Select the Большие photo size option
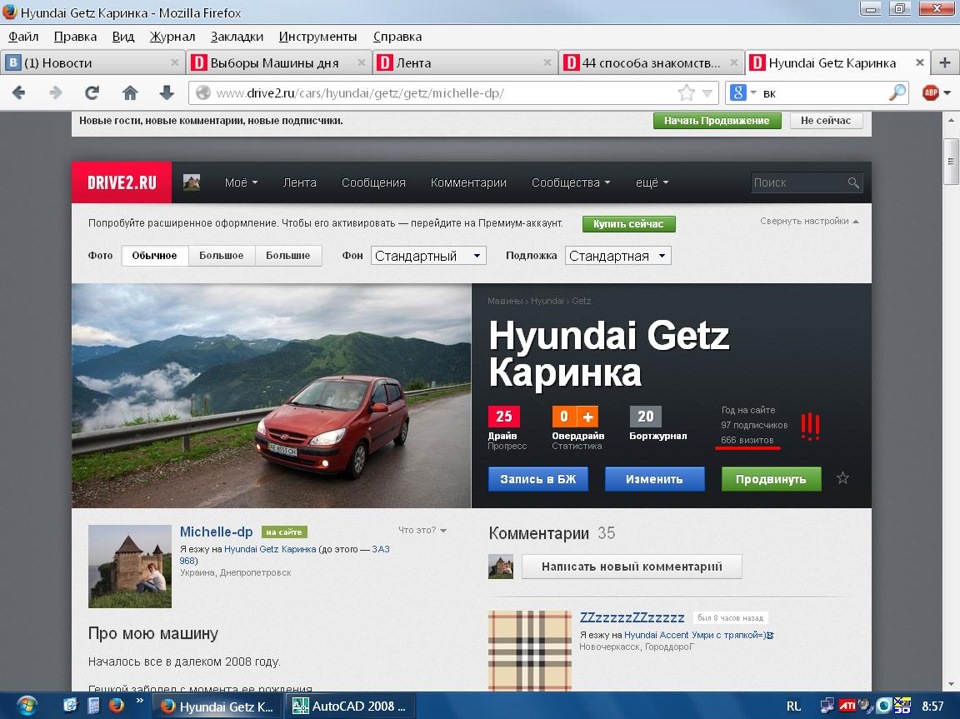The height and width of the screenshot is (719, 960). point(288,255)
